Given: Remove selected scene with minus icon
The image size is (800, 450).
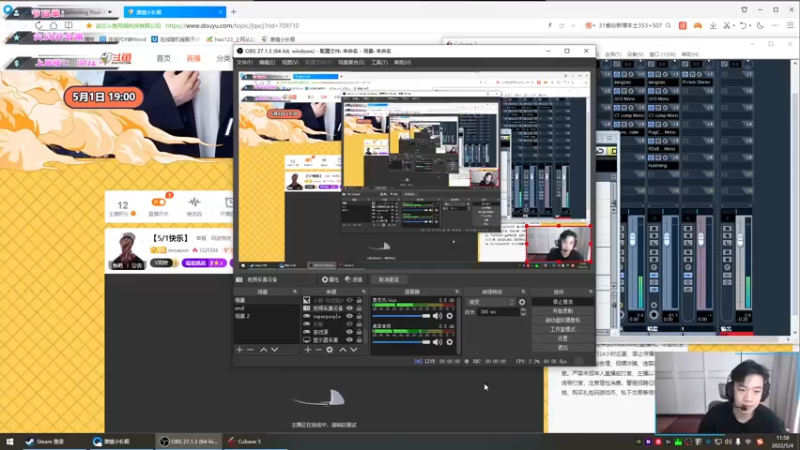Looking at the screenshot, I should pyautogui.click(x=251, y=349).
